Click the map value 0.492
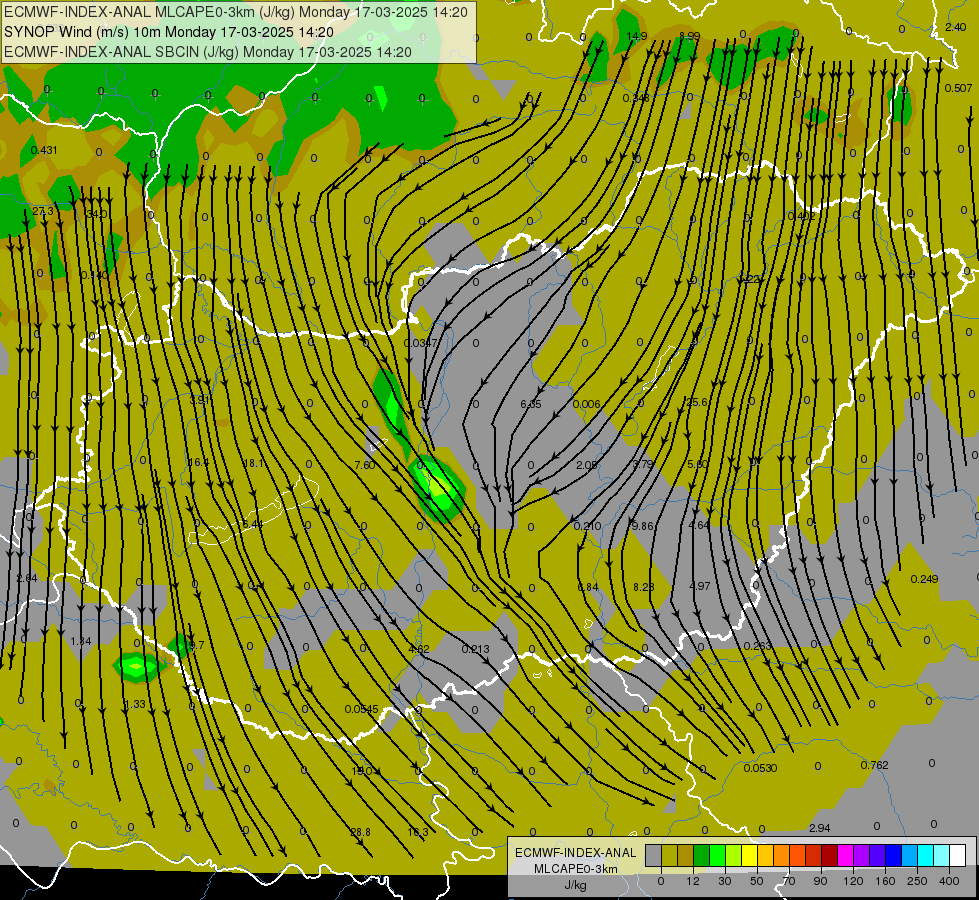This screenshot has height=900, width=979. (x=802, y=216)
